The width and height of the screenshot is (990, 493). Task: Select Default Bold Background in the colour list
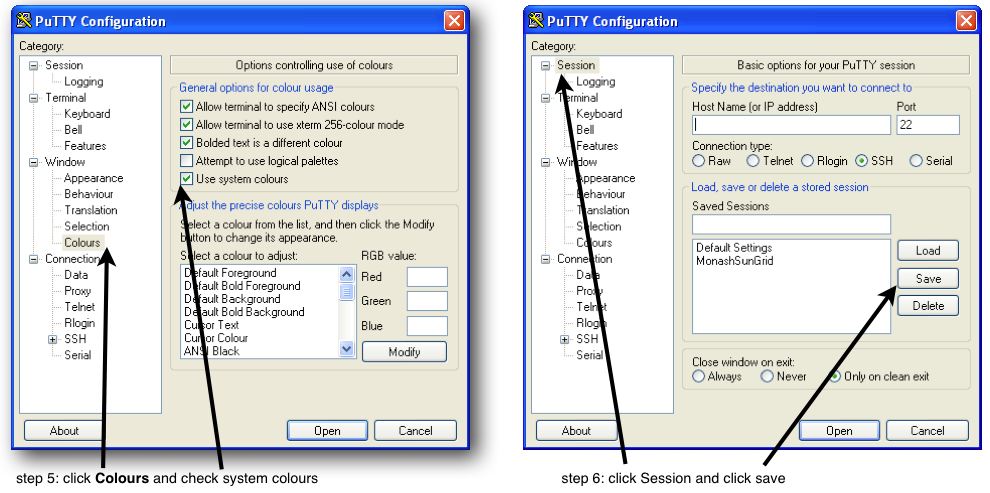click(x=244, y=312)
